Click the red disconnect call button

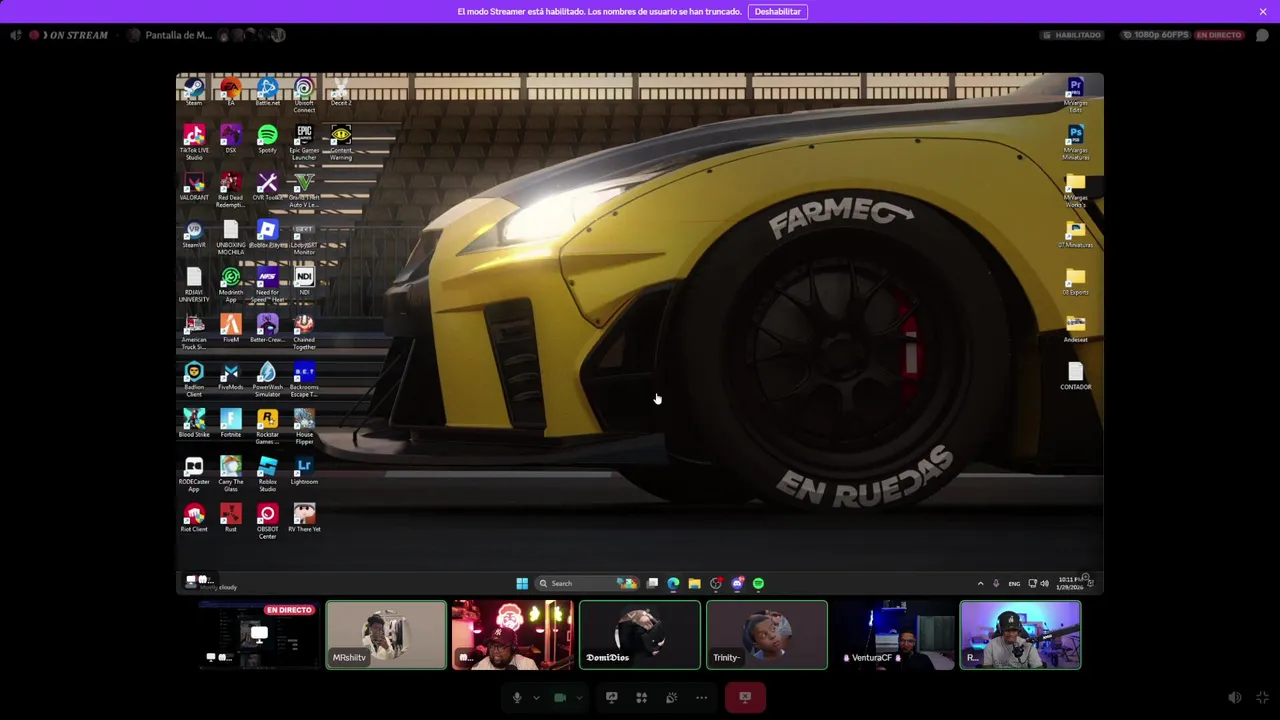click(x=745, y=697)
